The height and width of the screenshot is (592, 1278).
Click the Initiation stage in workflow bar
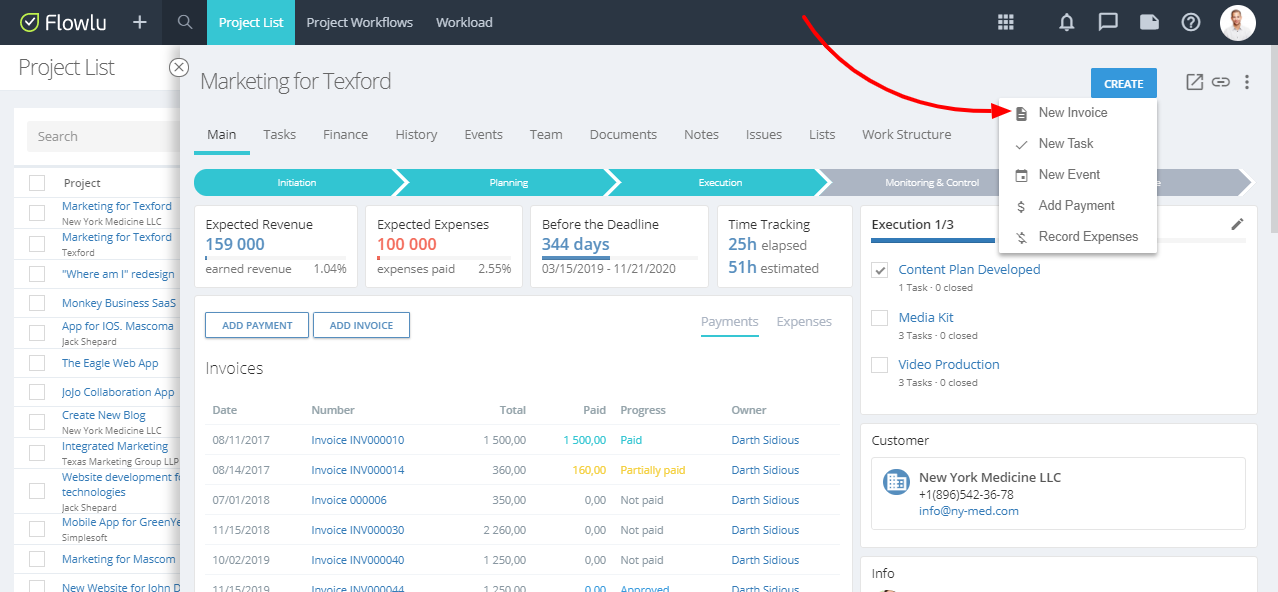click(297, 183)
